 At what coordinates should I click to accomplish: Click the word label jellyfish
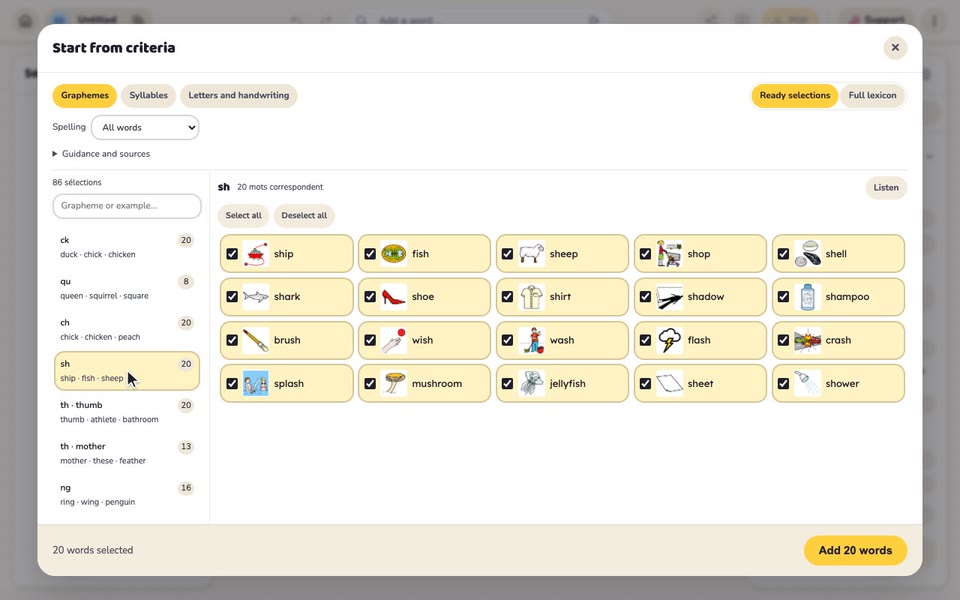[x=568, y=384]
